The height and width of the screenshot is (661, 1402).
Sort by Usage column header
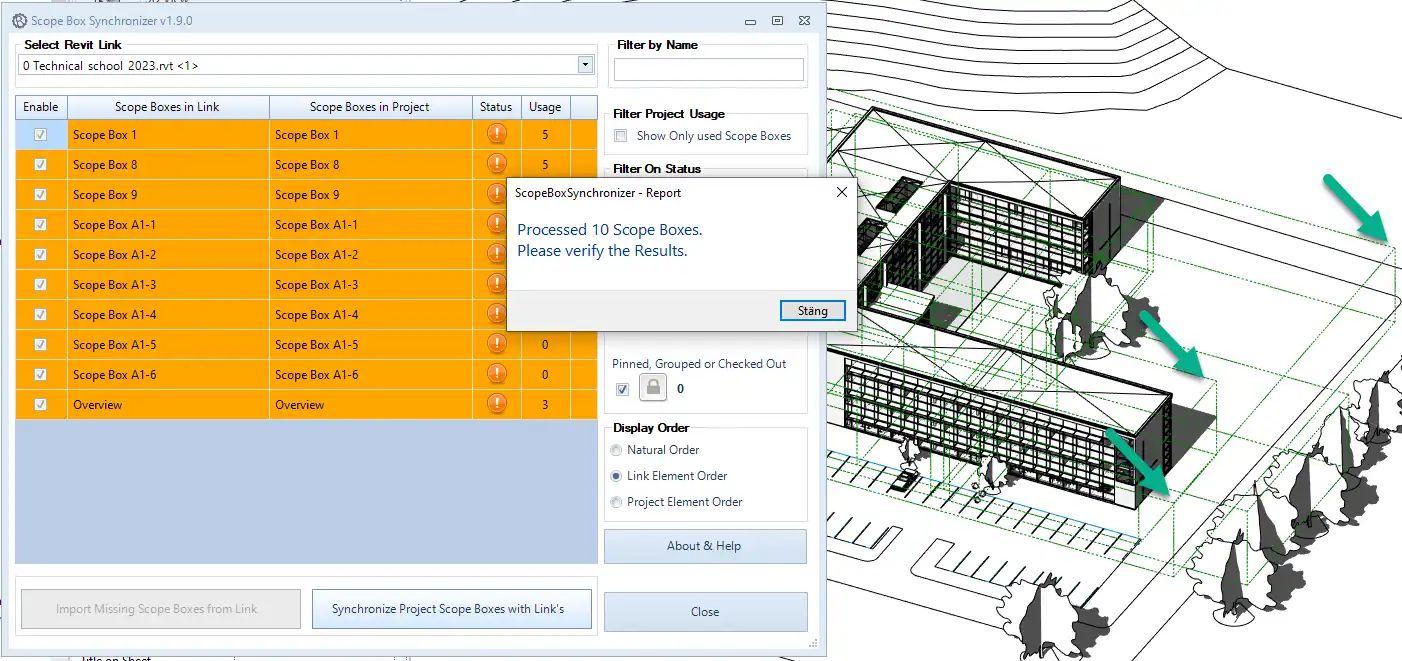545,107
